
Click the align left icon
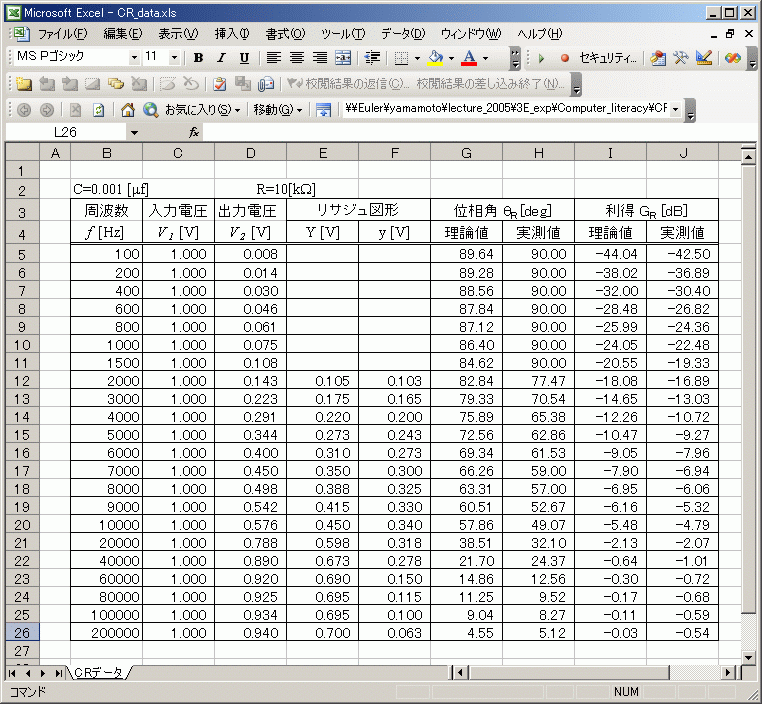click(274, 58)
